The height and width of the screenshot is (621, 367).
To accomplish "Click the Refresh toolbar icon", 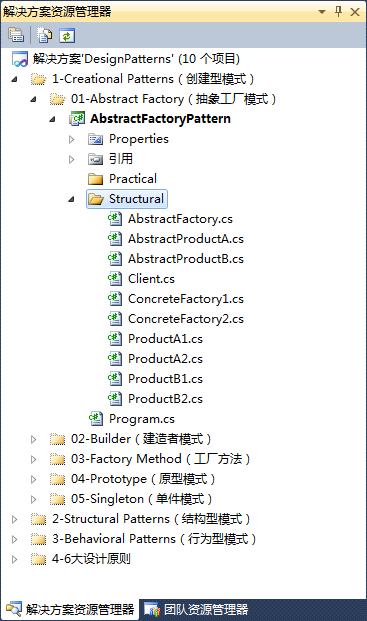I will pyautogui.click(x=67, y=36).
